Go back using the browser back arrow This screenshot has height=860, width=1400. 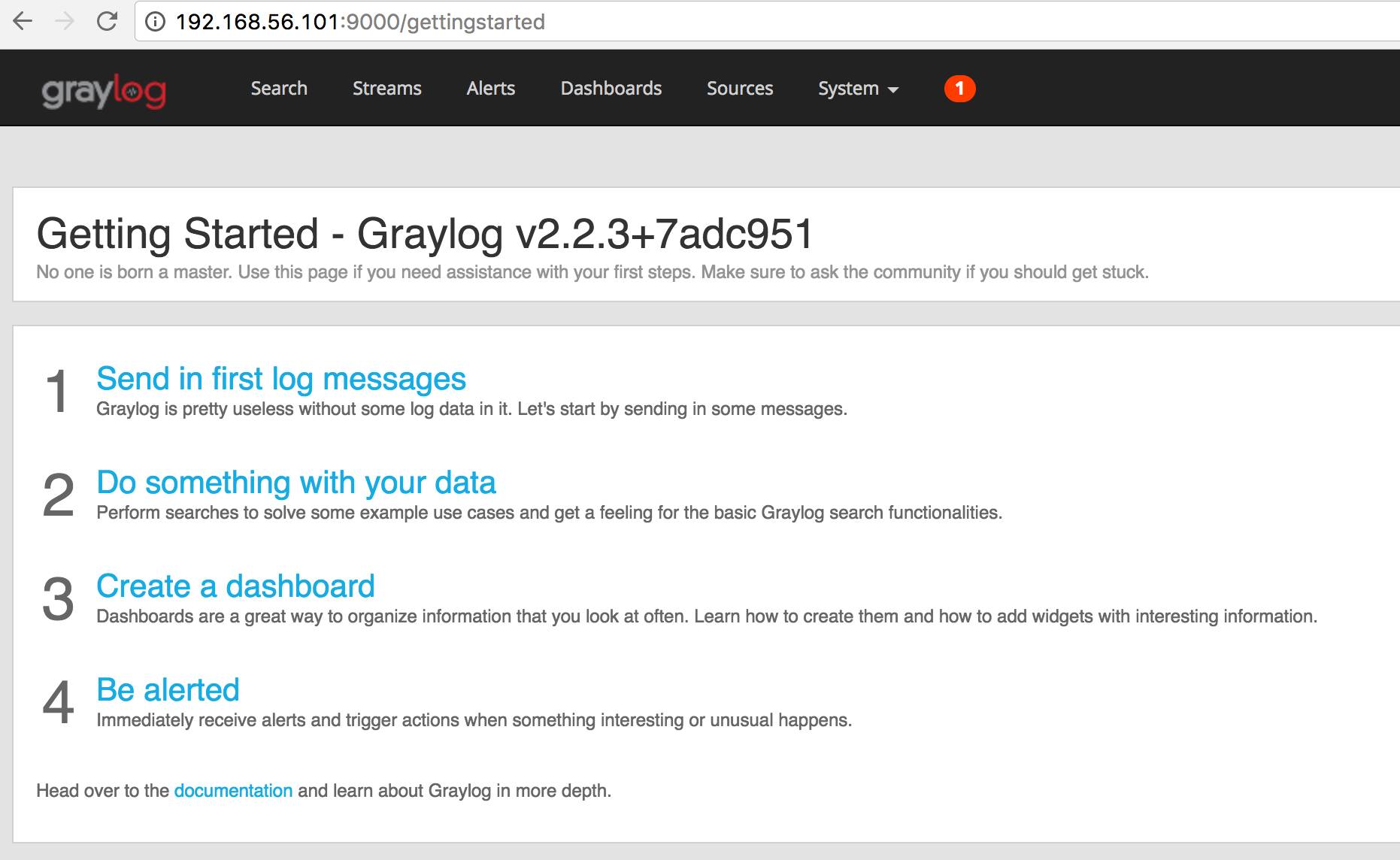[23, 21]
